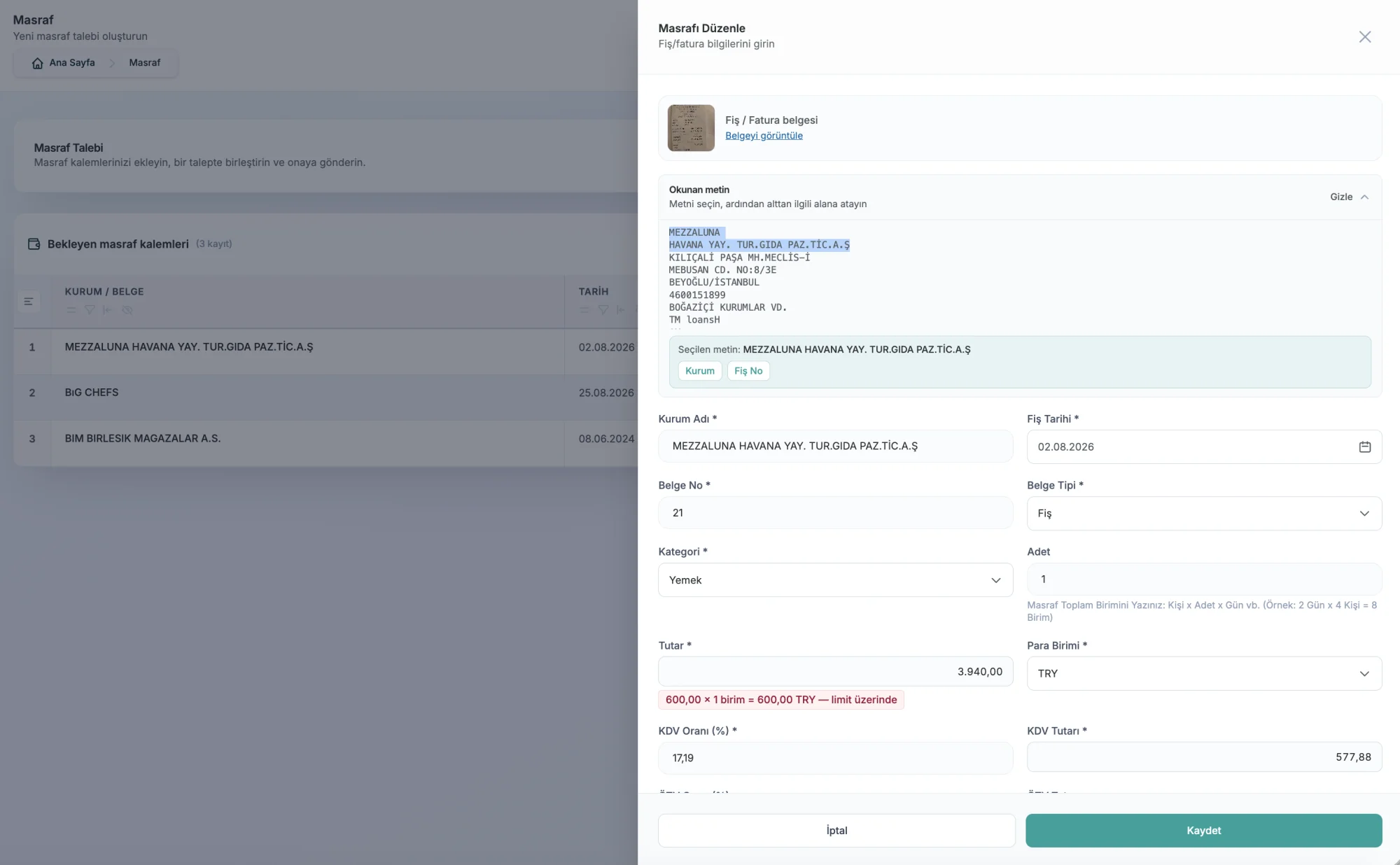Click the sort icon under KURUM / BELGE
Image resolution: width=1400 pixels, height=865 pixels.
point(71,310)
